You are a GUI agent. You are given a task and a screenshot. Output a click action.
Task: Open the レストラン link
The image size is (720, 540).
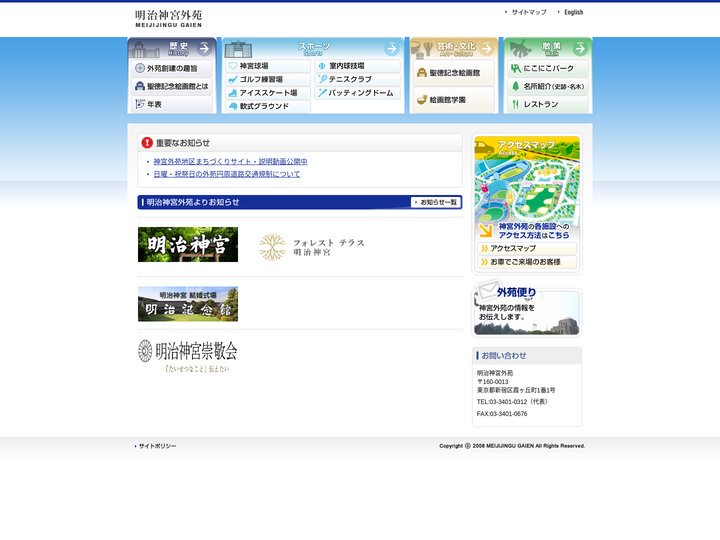(547, 104)
